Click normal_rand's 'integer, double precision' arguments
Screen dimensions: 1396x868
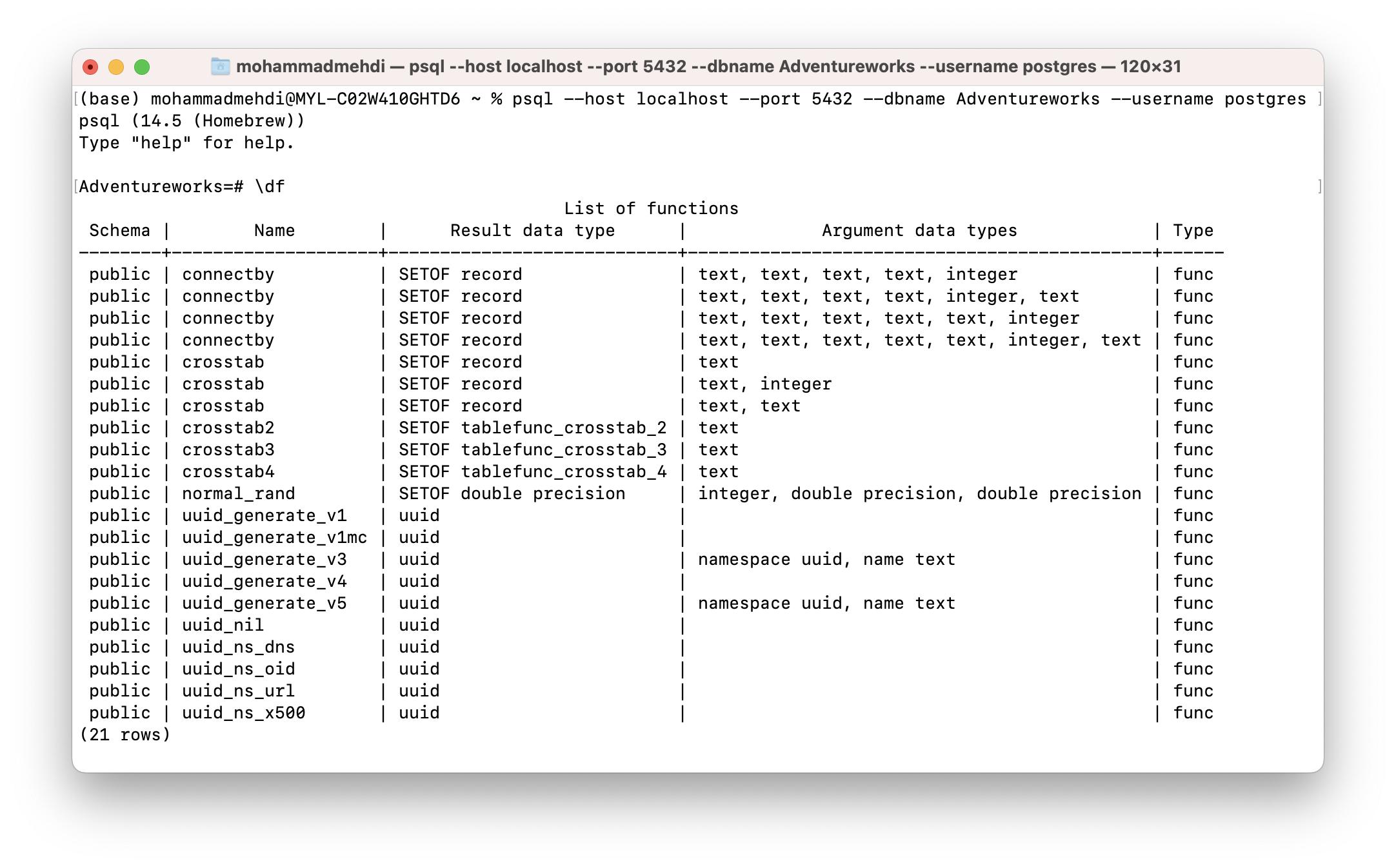tap(920, 494)
